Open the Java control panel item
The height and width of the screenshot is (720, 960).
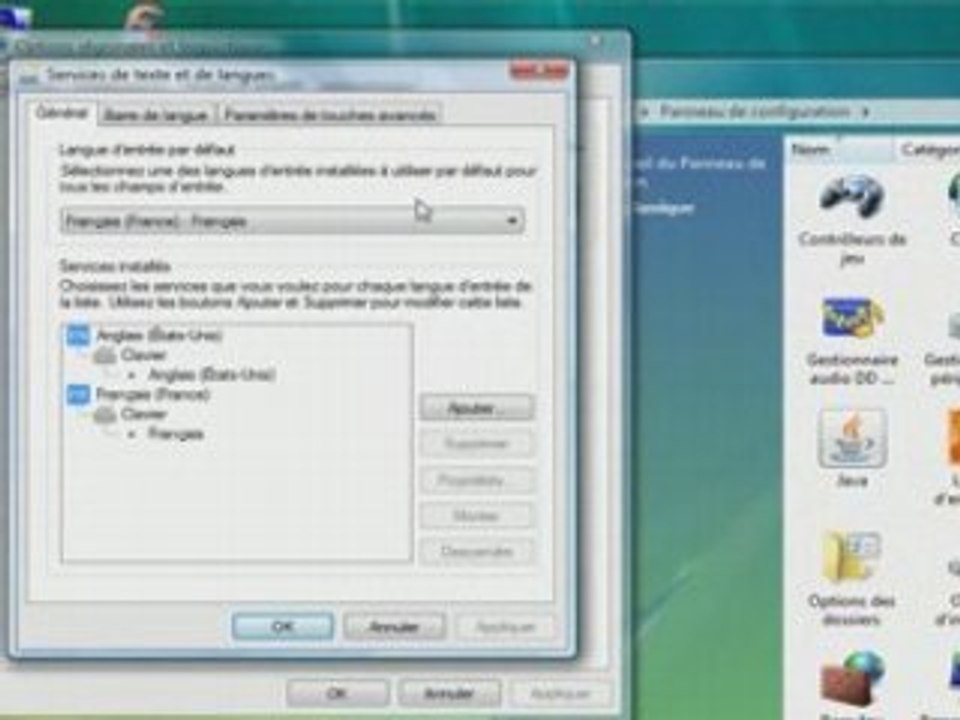[852, 448]
